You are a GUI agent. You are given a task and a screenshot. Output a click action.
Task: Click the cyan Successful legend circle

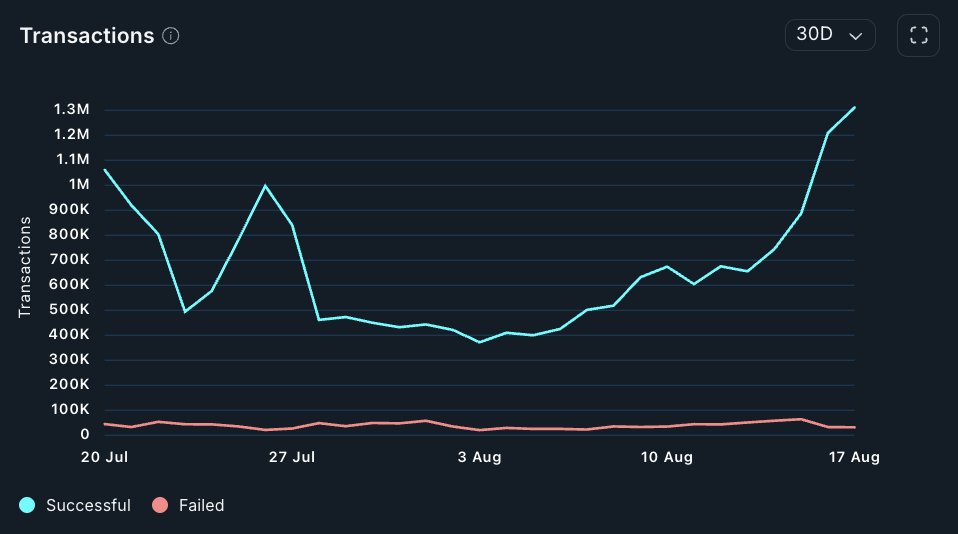pyautogui.click(x=28, y=505)
